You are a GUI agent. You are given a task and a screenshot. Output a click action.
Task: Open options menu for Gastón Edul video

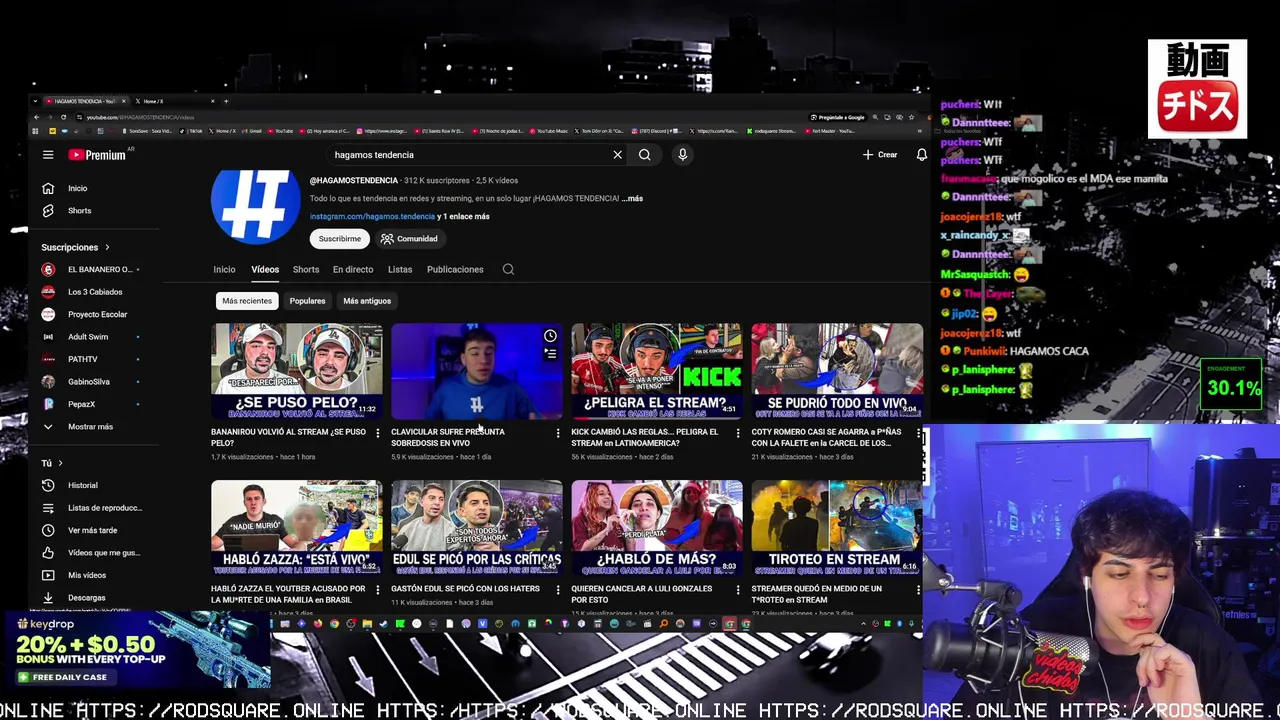pos(558,590)
